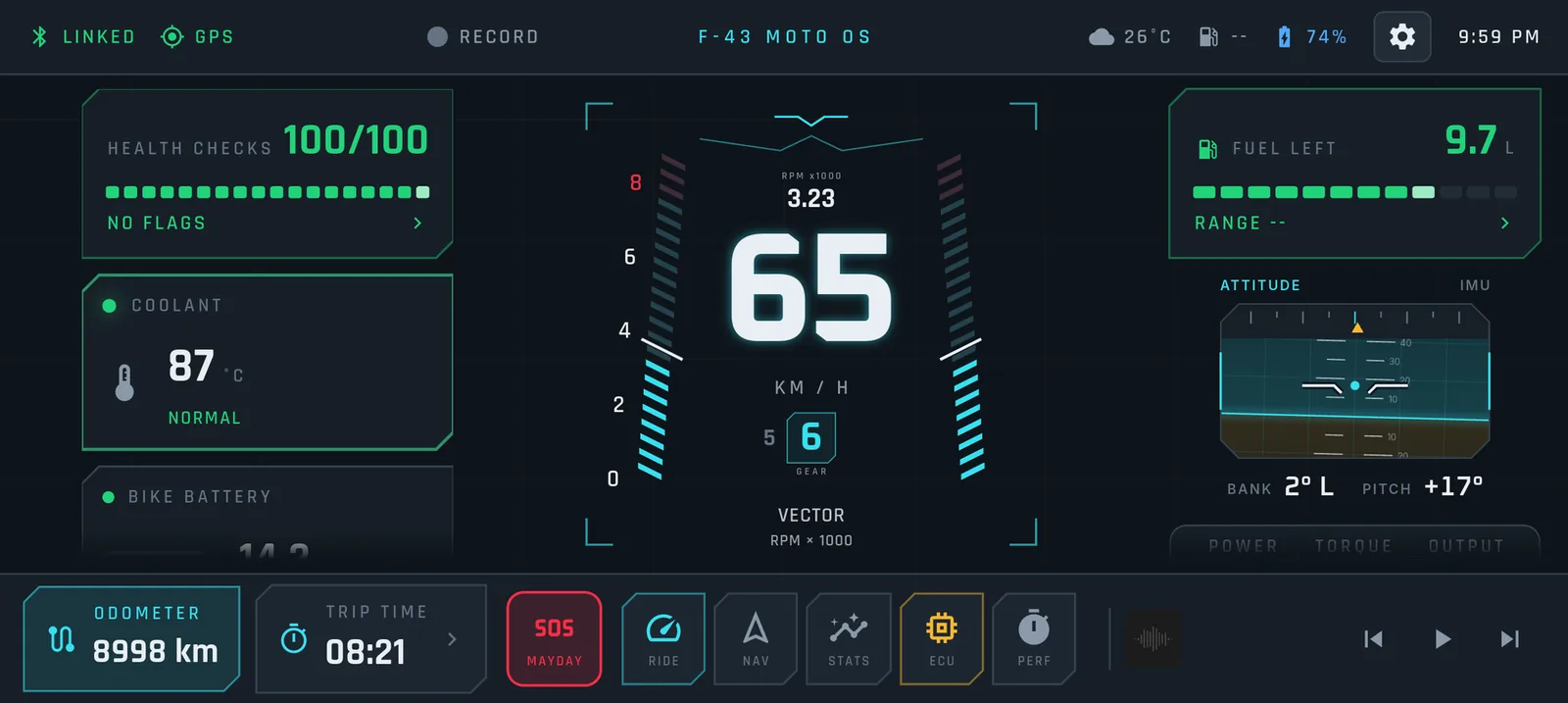Toggle the RECORD button

click(x=483, y=37)
